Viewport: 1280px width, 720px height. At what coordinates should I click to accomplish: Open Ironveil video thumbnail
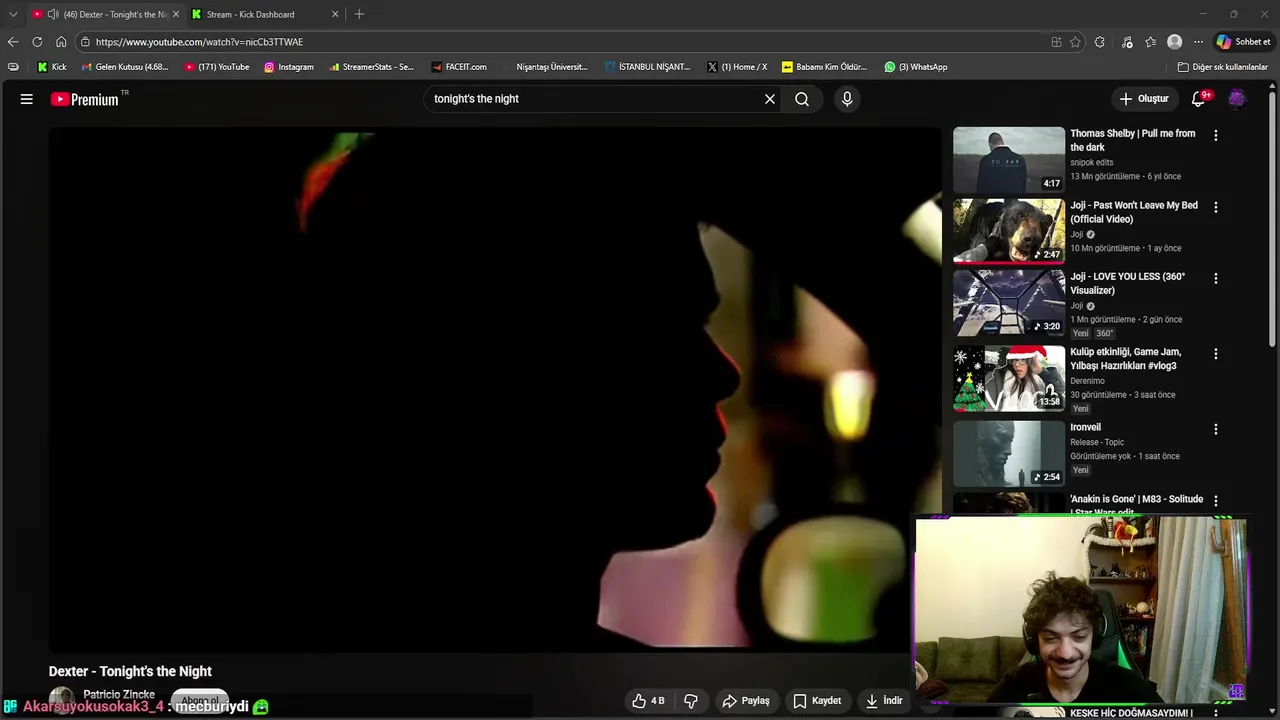[1009, 453]
